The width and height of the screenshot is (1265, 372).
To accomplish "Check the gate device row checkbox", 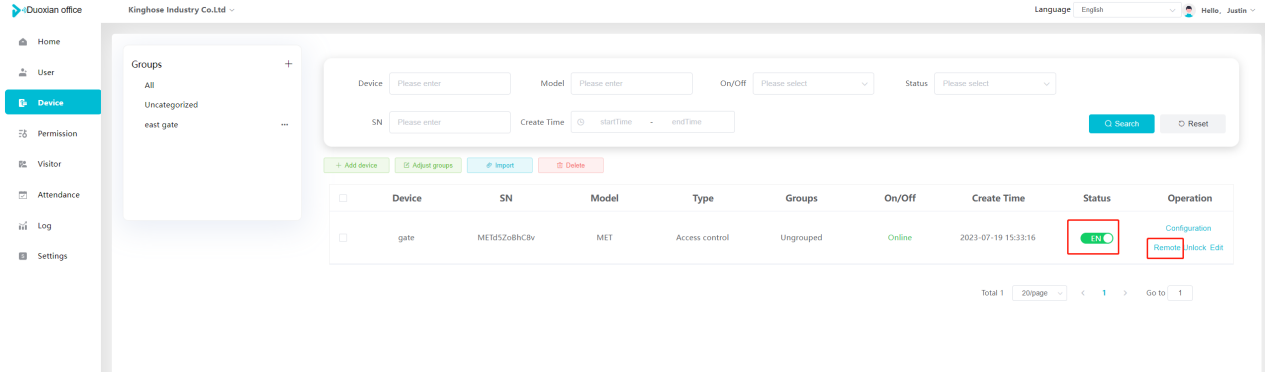I will tap(343, 238).
